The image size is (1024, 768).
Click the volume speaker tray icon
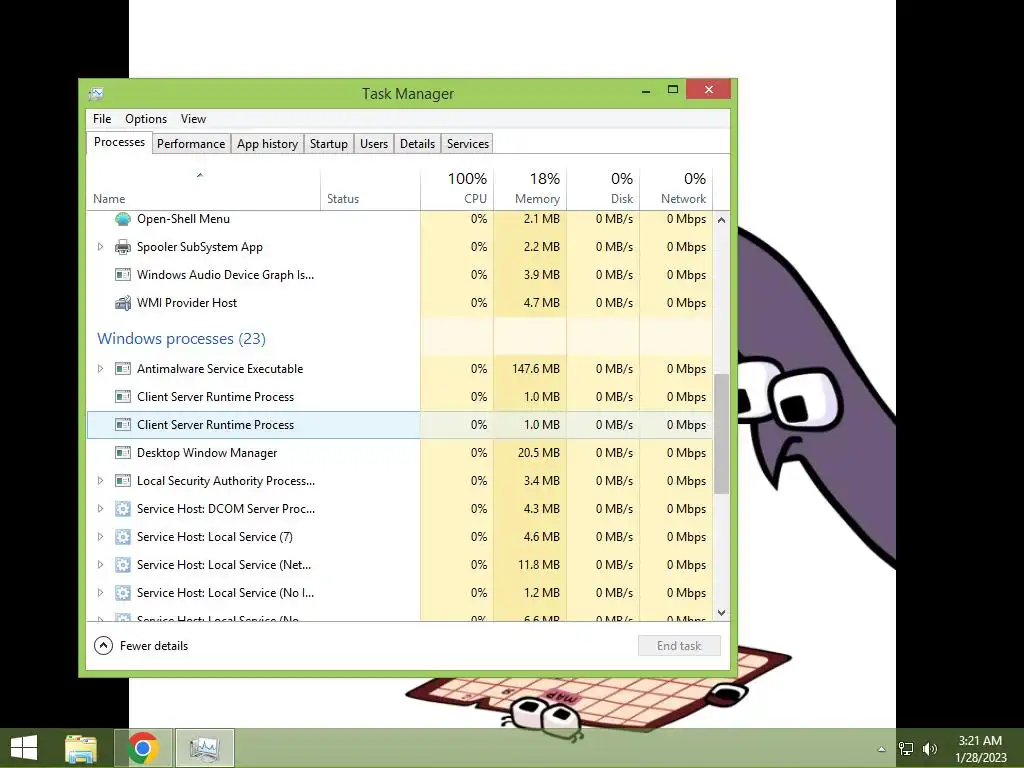(x=929, y=749)
